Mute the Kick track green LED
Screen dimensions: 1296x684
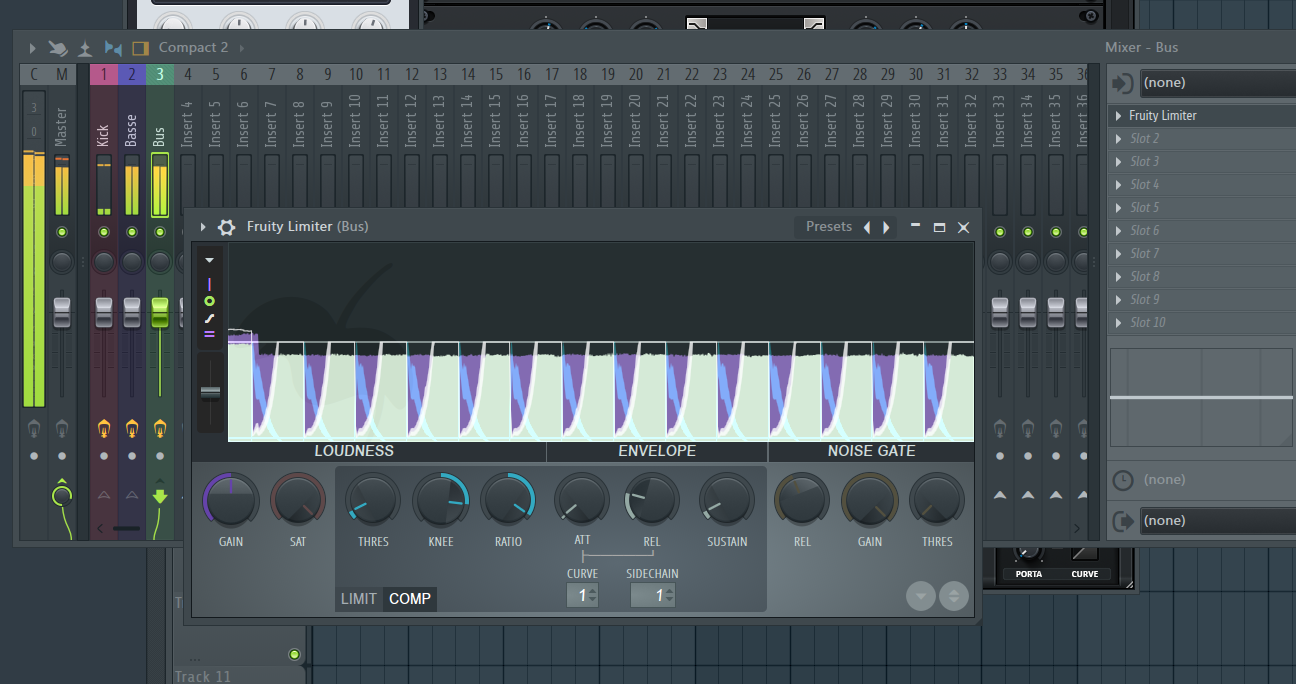pyautogui.click(x=104, y=232)
